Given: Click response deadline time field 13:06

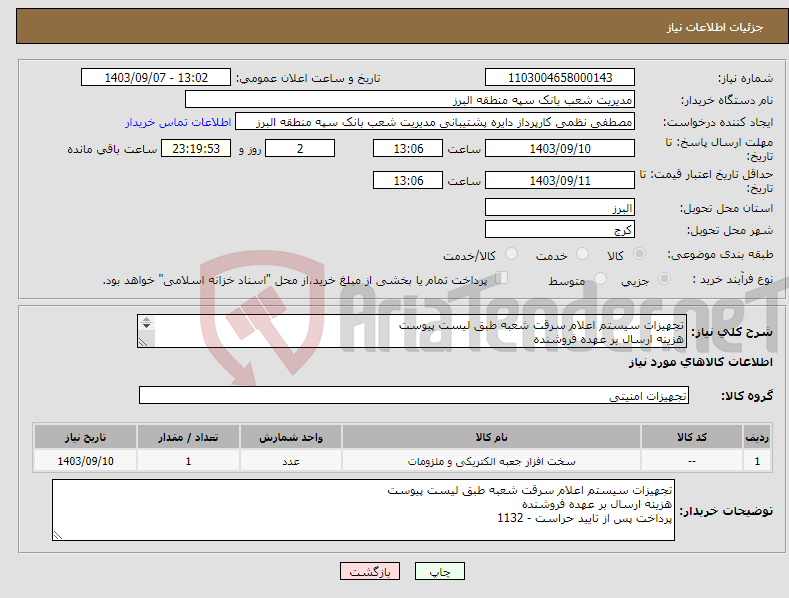Looking at the screenshot, I should (x=408, y=148).
